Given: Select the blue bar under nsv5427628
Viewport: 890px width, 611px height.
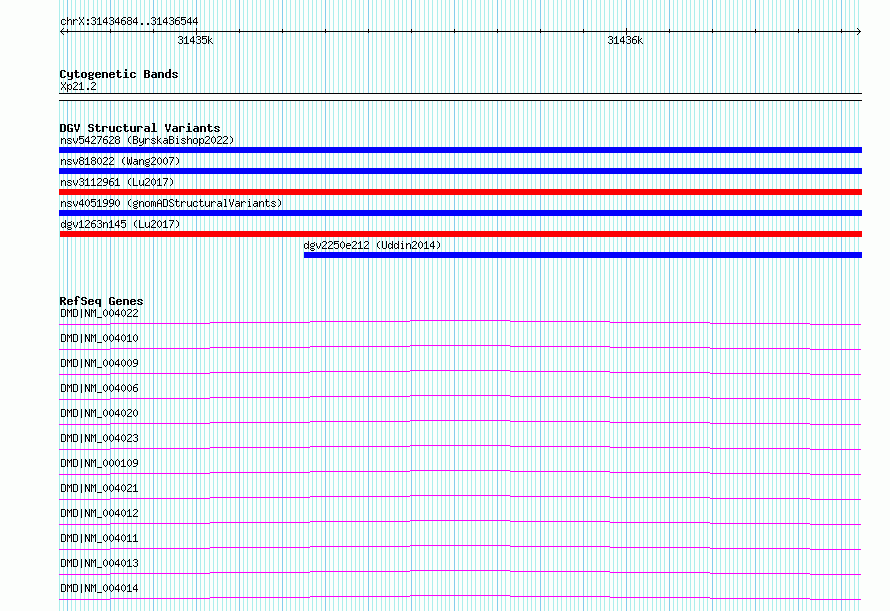Looking at the screenshot, I should click(x=460, y=150).
